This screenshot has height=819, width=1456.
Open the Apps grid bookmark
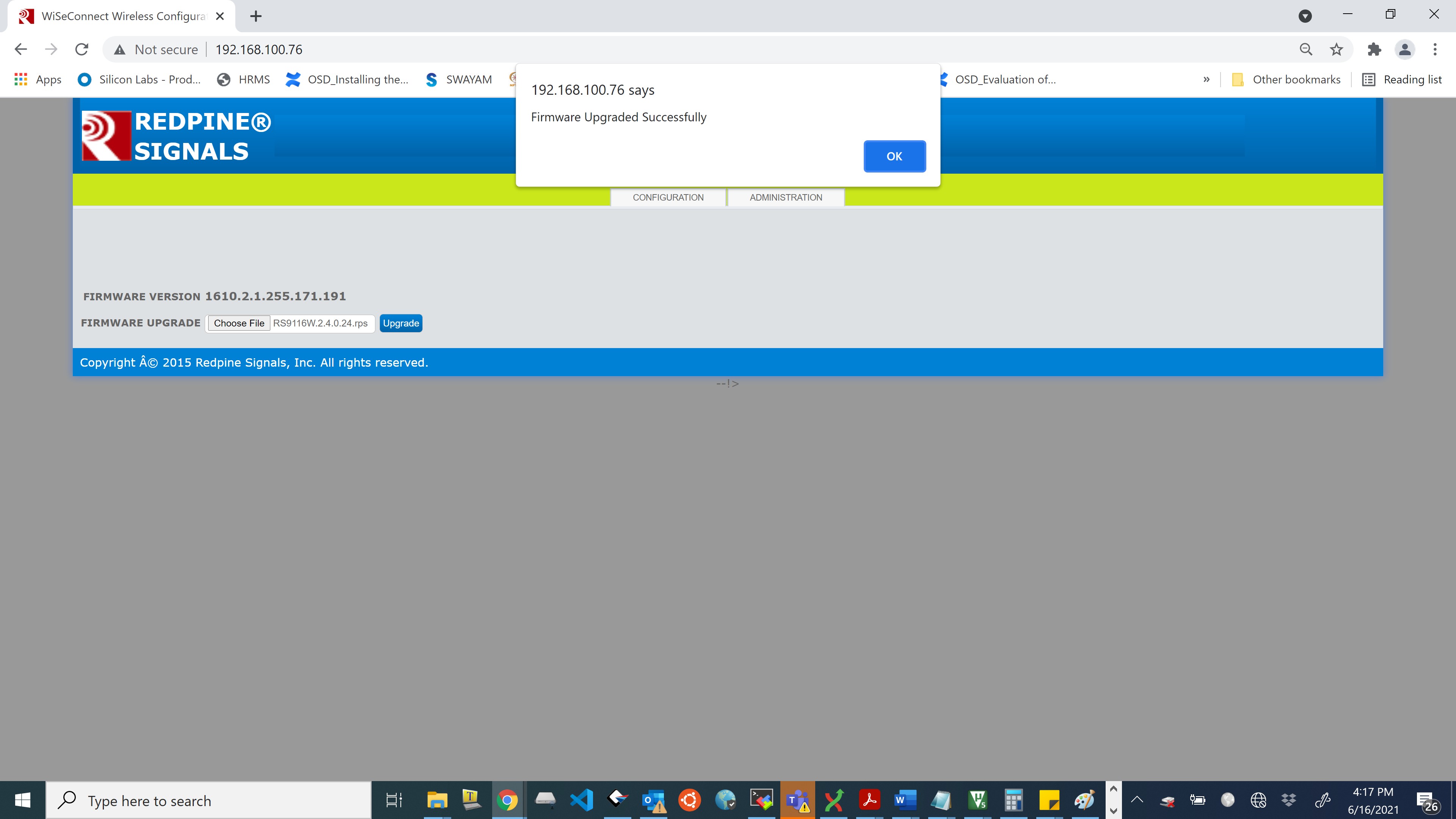[37, 80]
